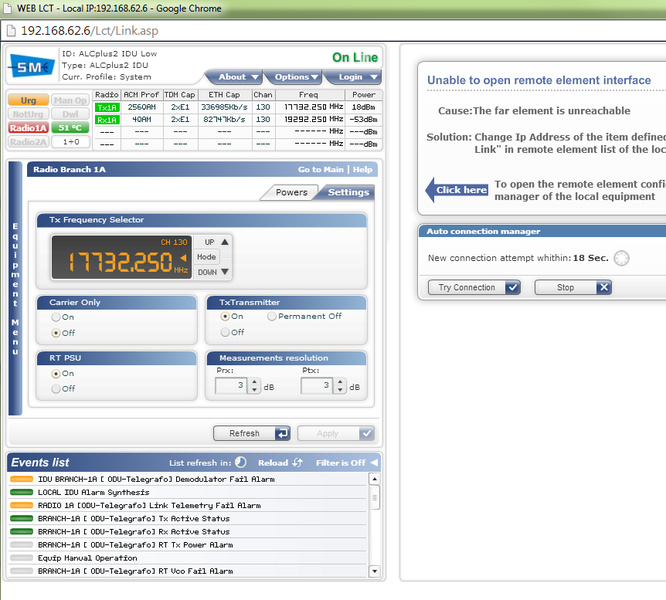
Task: Click the frequency UP arrow
Action: tap(225, 242)
